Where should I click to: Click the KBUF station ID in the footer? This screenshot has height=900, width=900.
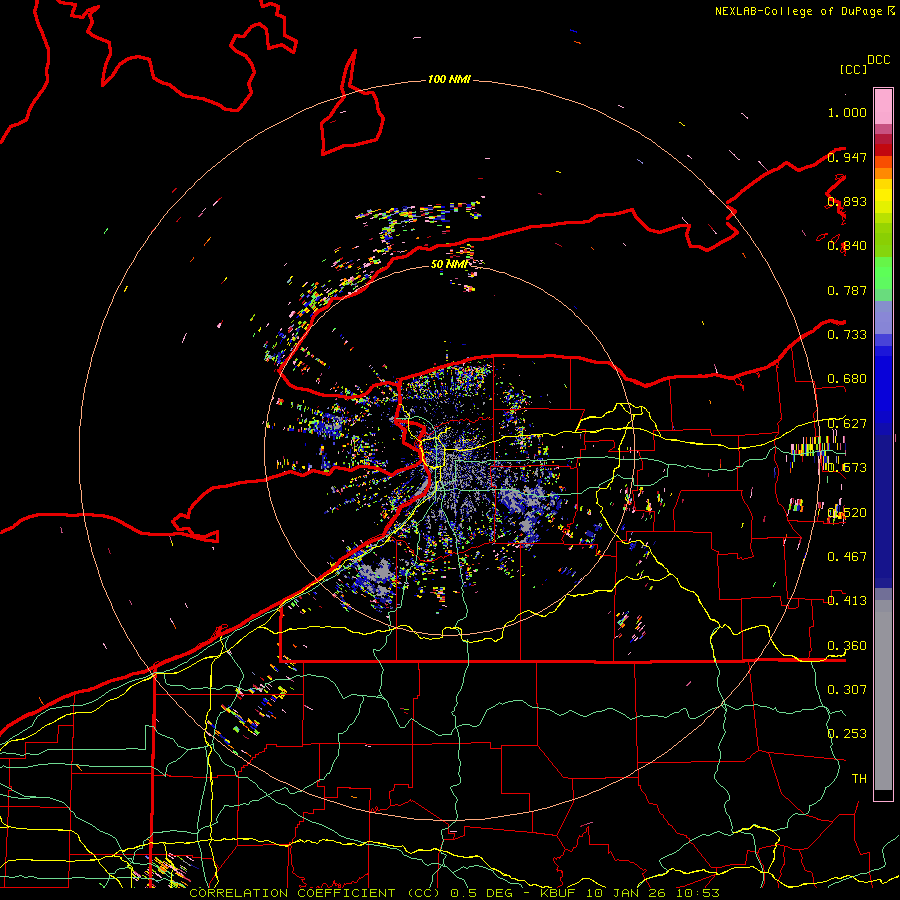pos(560,893)
